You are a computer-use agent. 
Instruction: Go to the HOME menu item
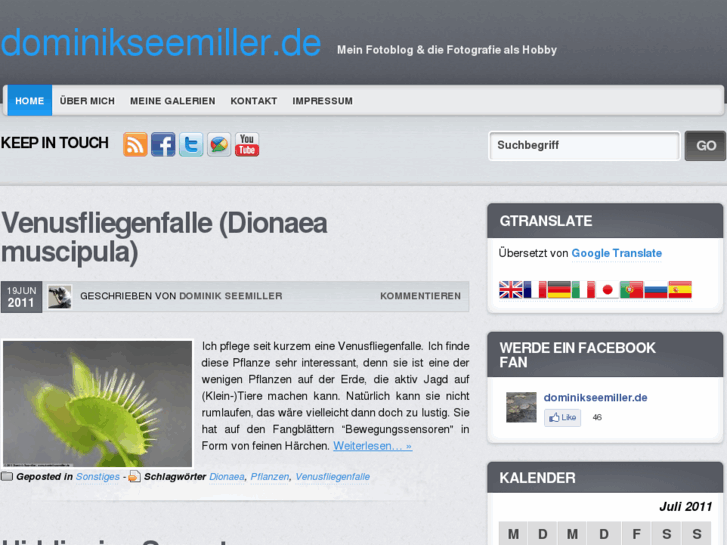[x=29, y=101]
